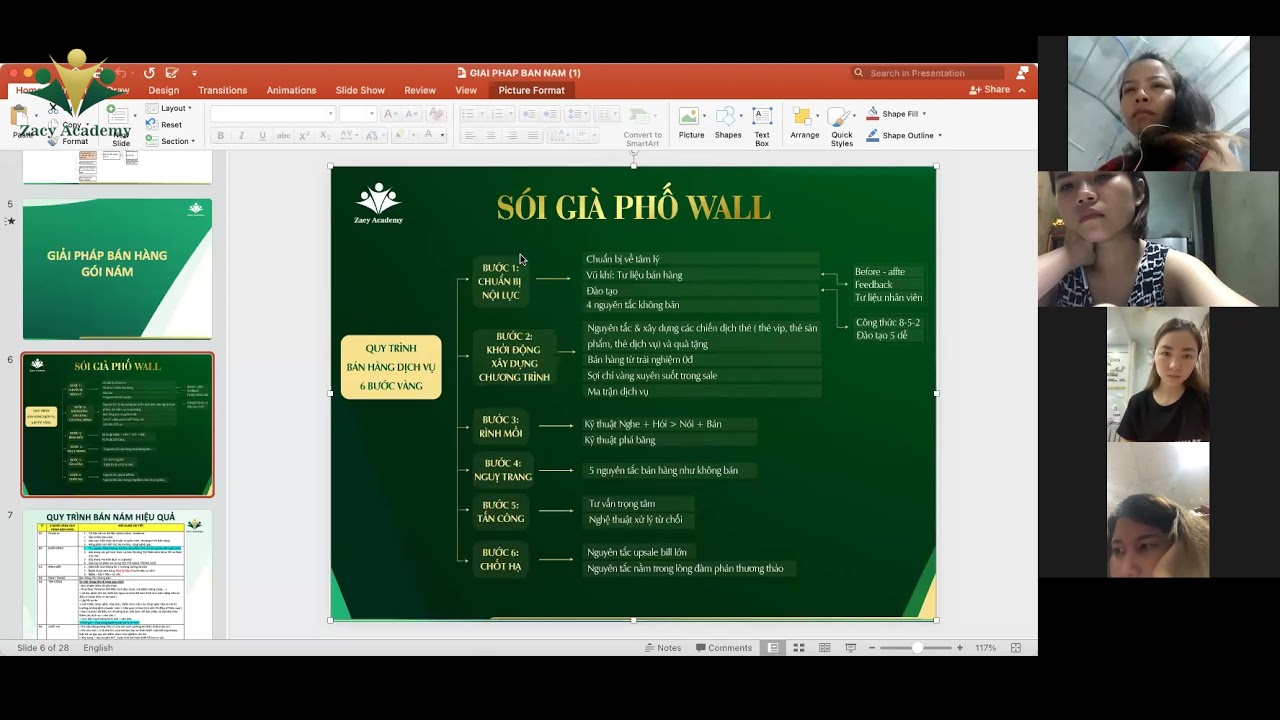Toggle subscript formatting

coord(326,136)
